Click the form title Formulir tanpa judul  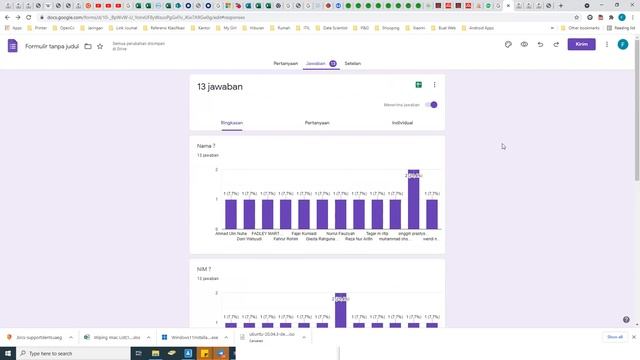click(x=52, y=46)
